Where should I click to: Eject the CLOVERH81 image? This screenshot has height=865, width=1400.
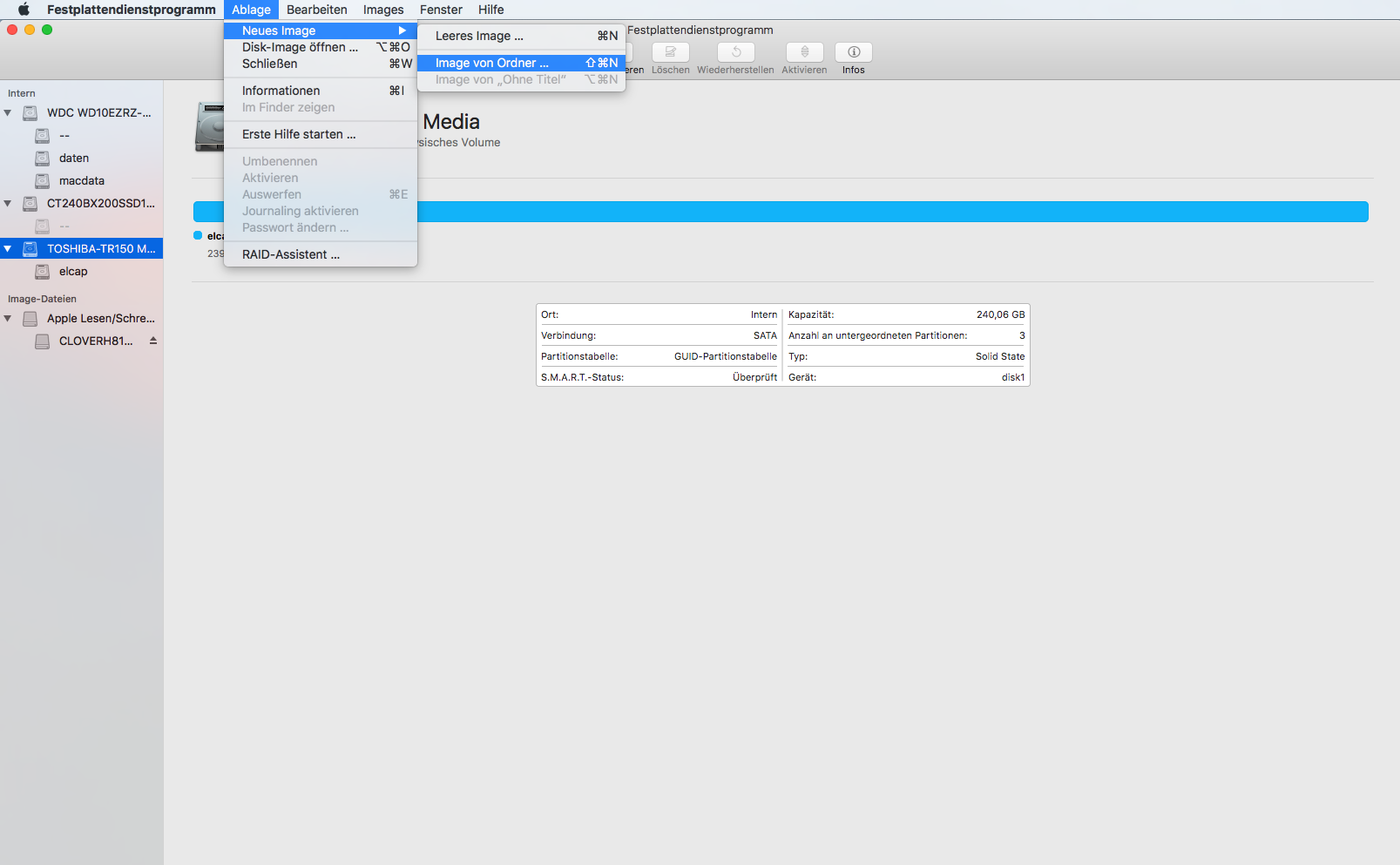tap(153, 341)
